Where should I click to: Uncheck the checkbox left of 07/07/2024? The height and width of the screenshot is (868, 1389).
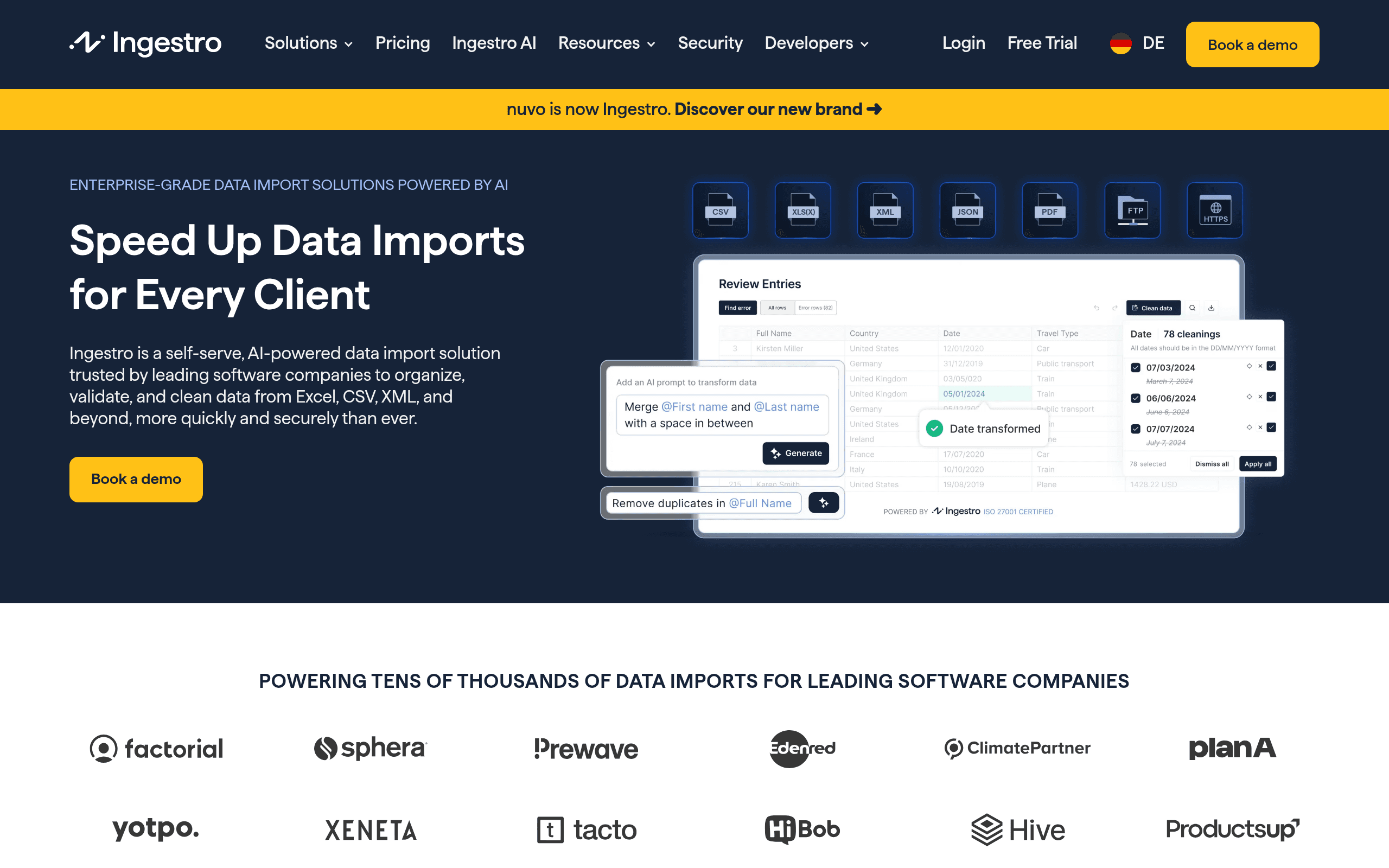pyautogui.click(x=1135, y=428)
